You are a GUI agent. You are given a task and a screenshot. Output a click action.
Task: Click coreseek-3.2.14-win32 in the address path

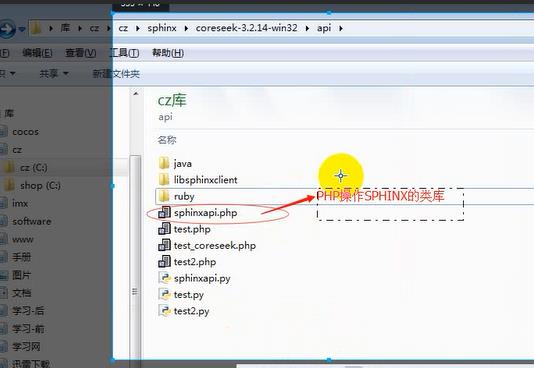click(246, 28)
